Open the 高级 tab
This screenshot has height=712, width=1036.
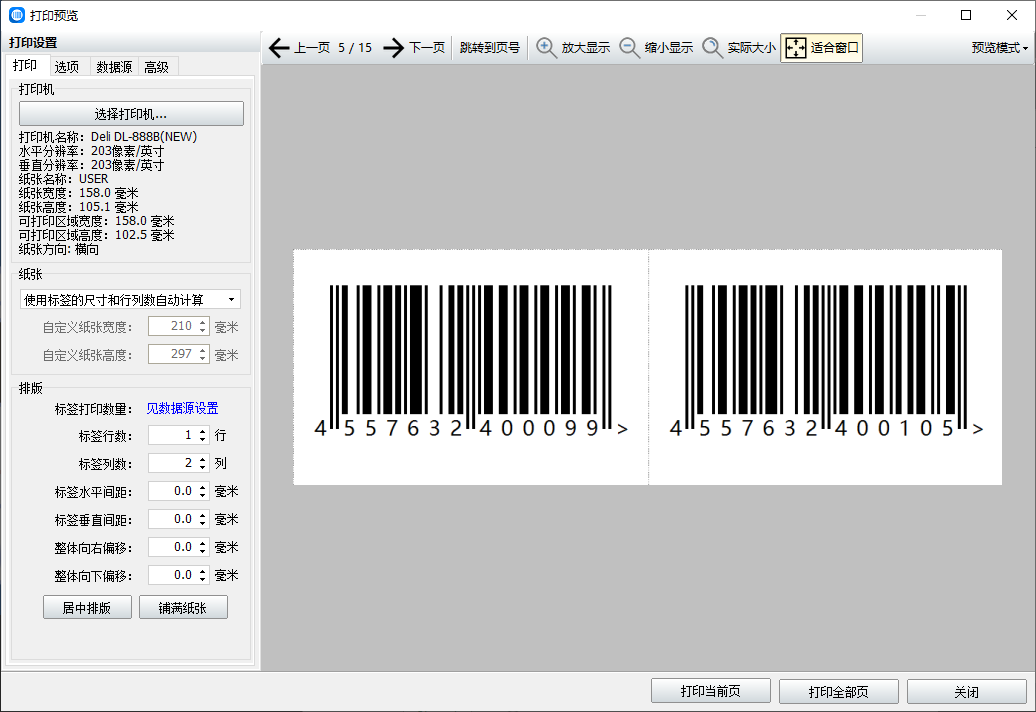coord(157,67)
